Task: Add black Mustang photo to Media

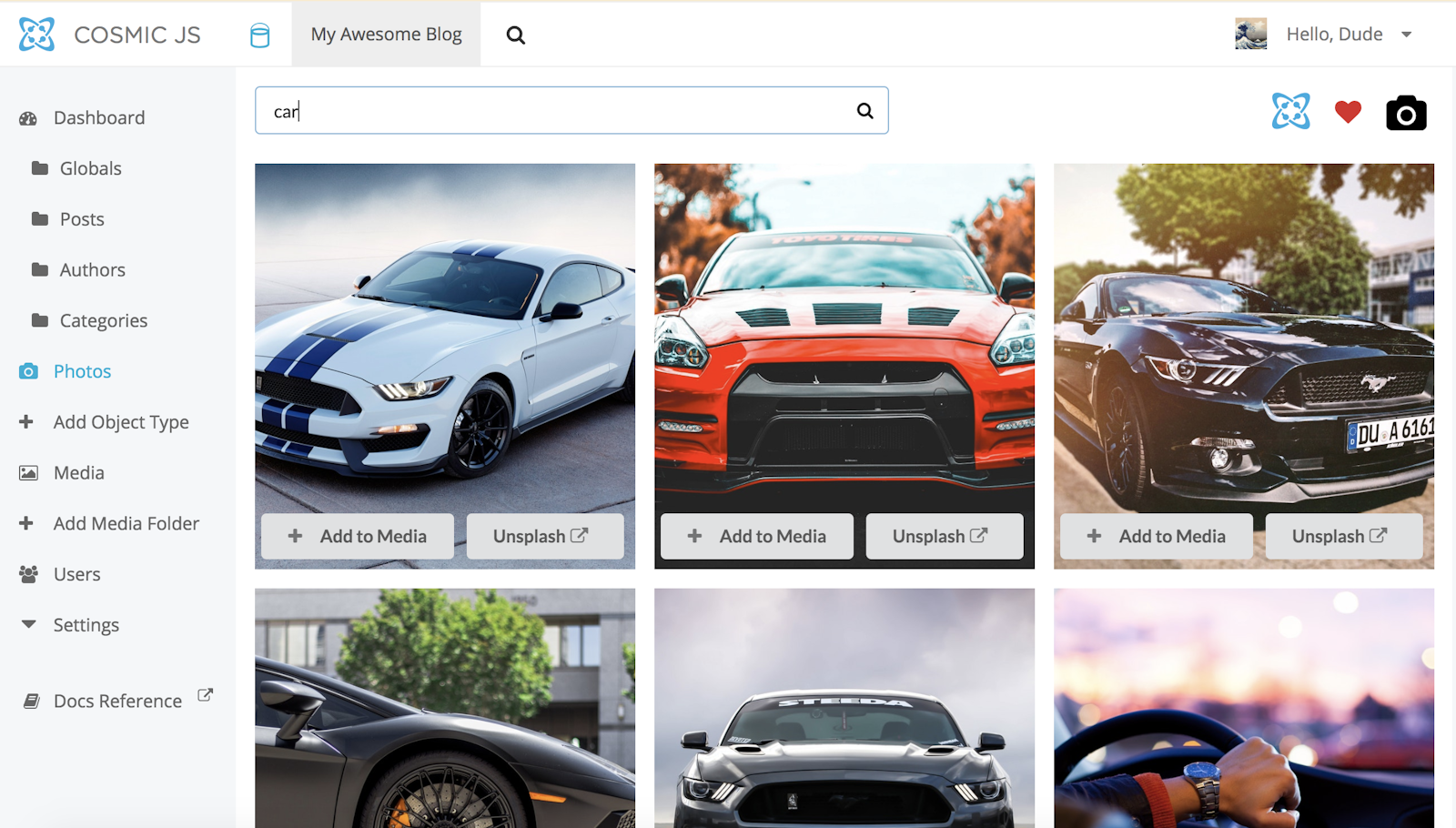Action: 1157,536
